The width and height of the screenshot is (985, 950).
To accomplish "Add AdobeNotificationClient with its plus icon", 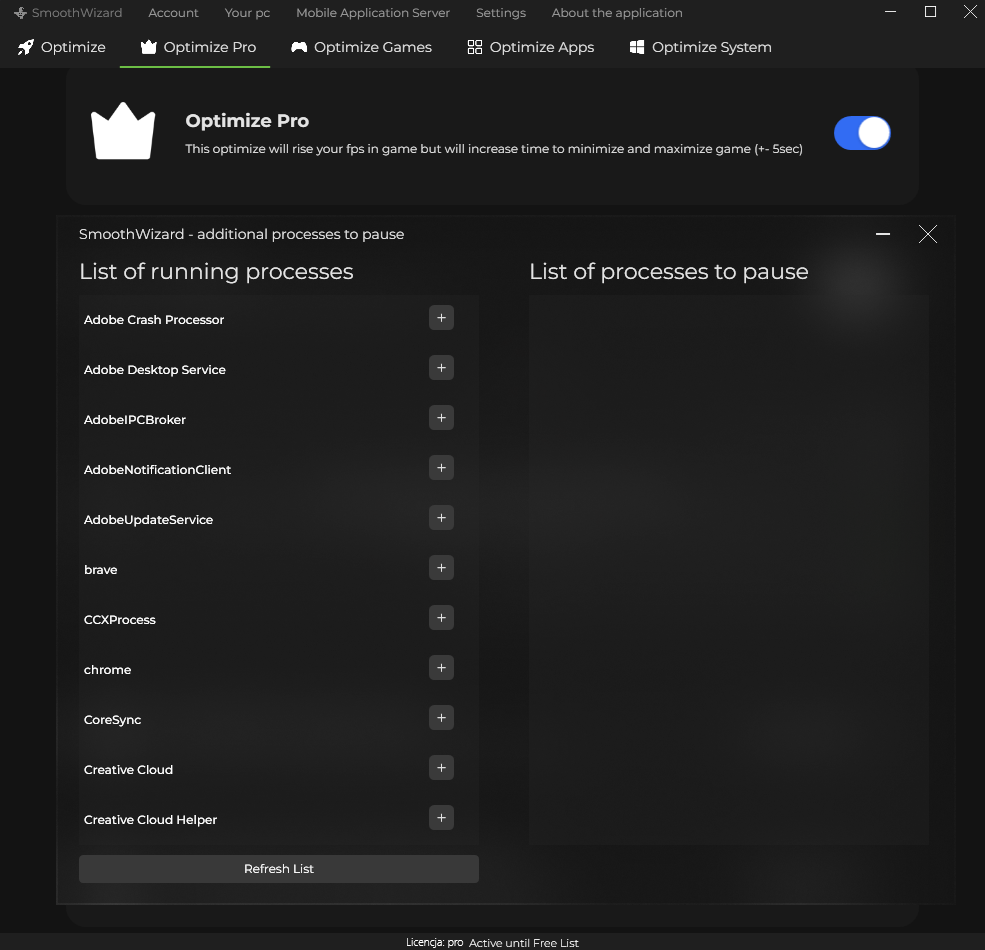I will click(441, 467).
